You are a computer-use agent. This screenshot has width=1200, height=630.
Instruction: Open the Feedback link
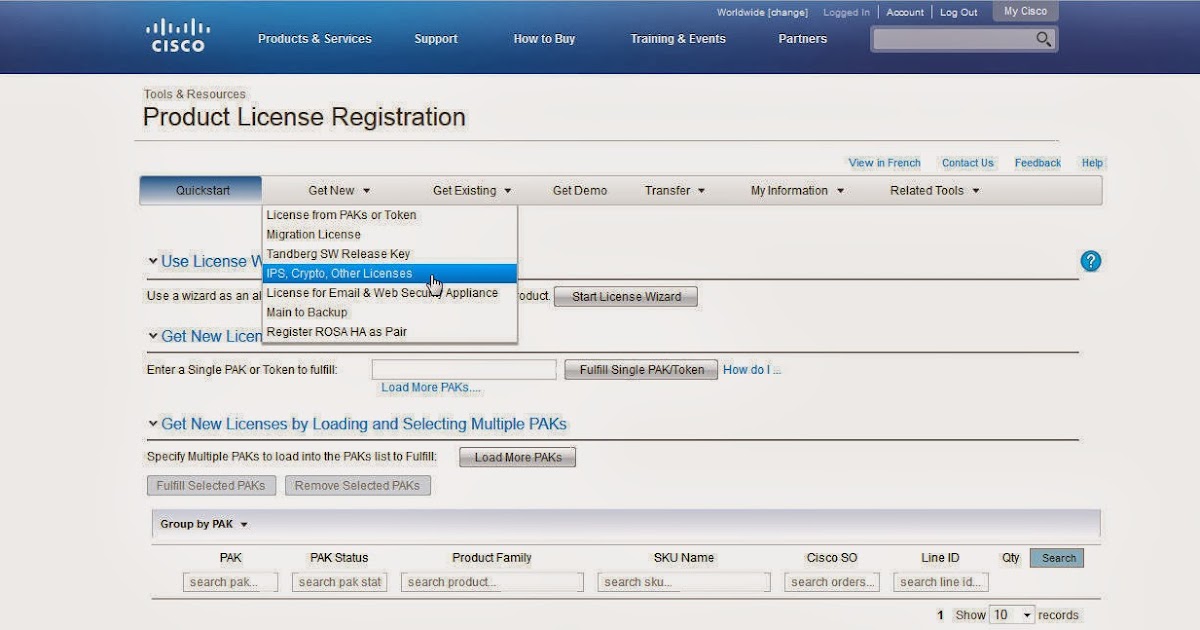[x=1037, y=163]
